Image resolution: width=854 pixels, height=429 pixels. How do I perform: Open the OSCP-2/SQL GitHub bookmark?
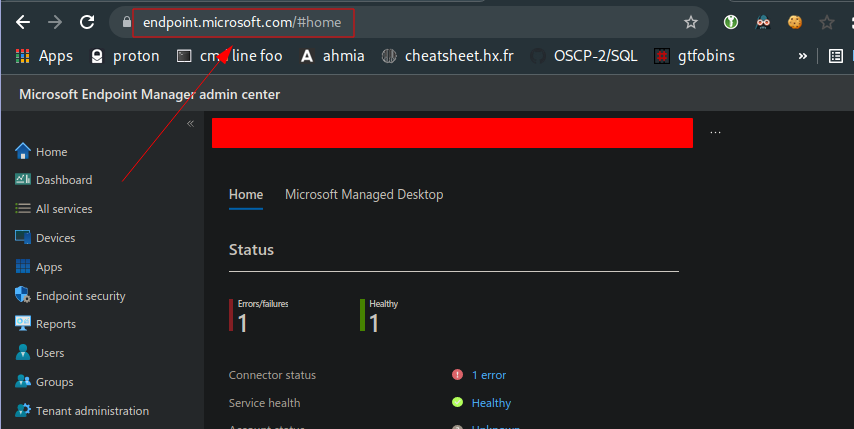click(584, 56)
